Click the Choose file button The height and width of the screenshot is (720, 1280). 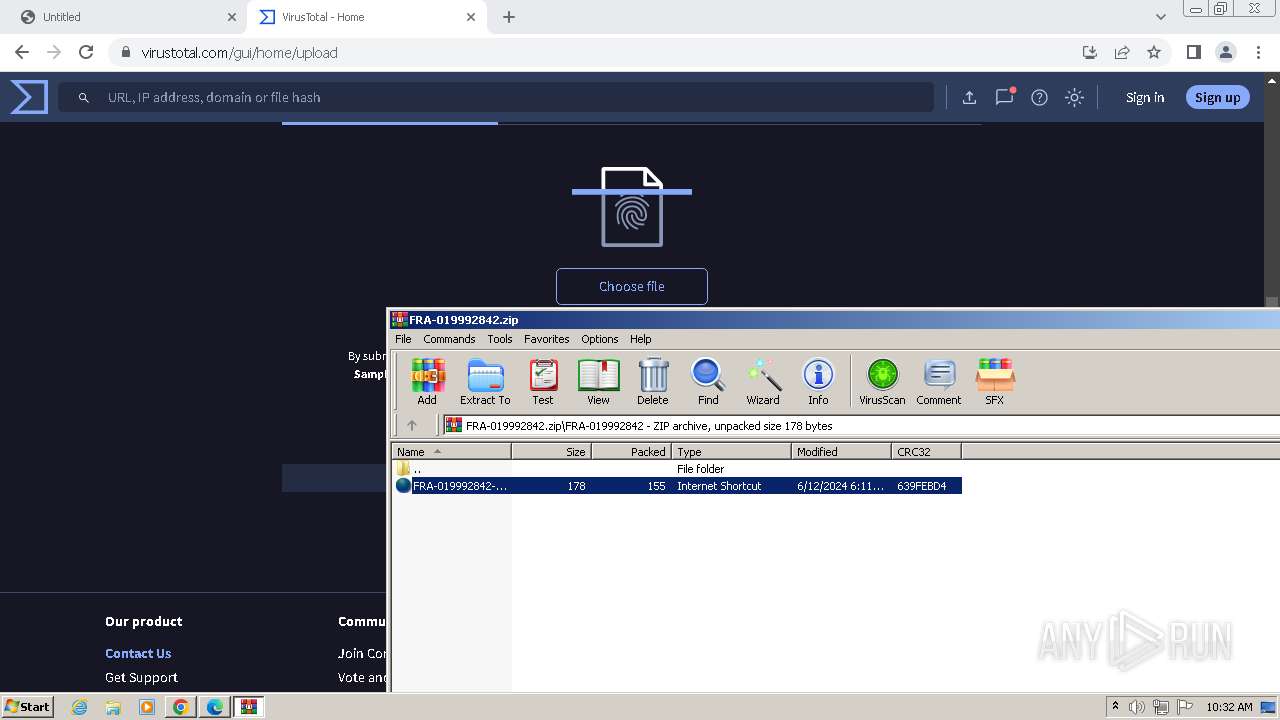(x=632, y=286)
